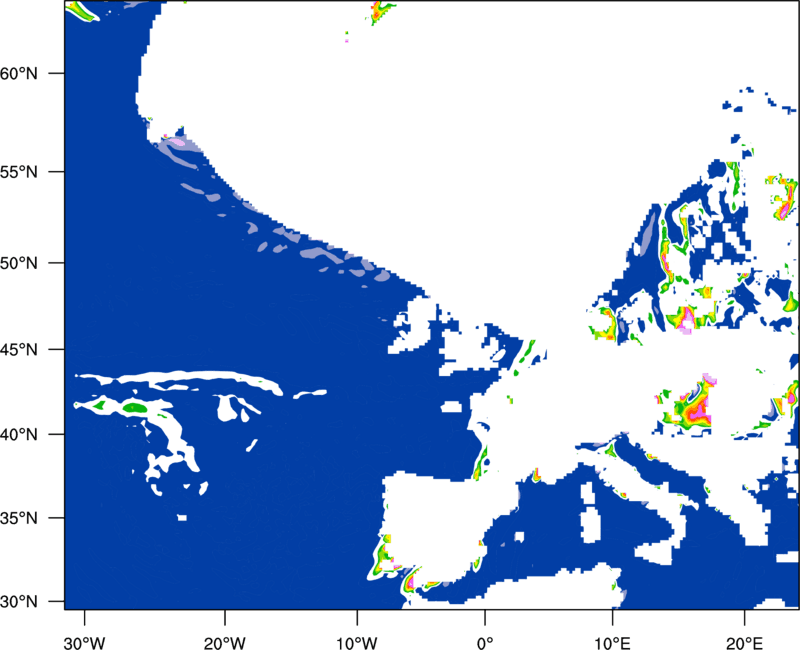
Task: Click the 0° longitude label
Action: pyautogui.click(x=485, y=643)
